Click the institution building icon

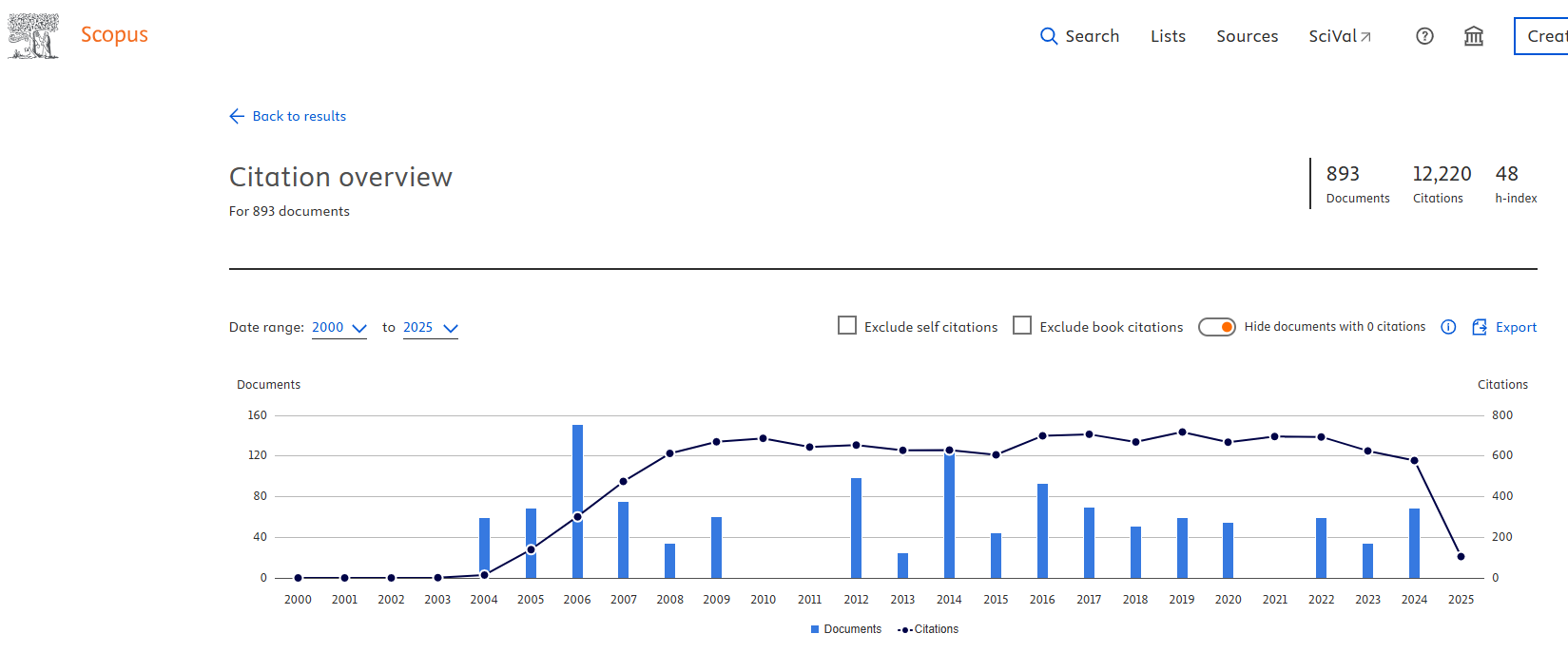coord(1473,36)
